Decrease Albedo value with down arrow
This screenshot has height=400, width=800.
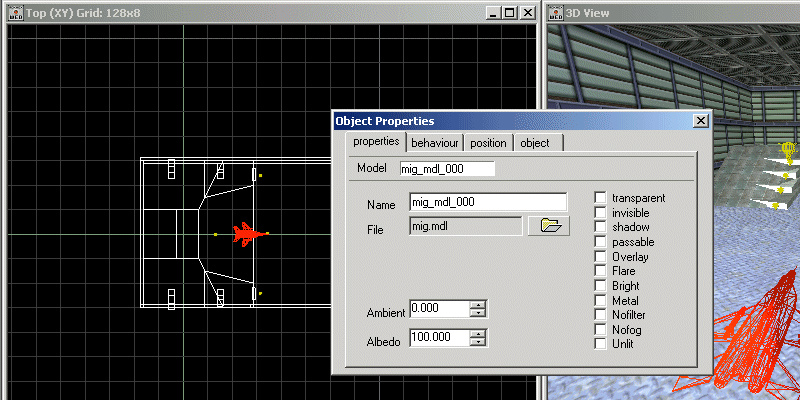coord(479,343)
